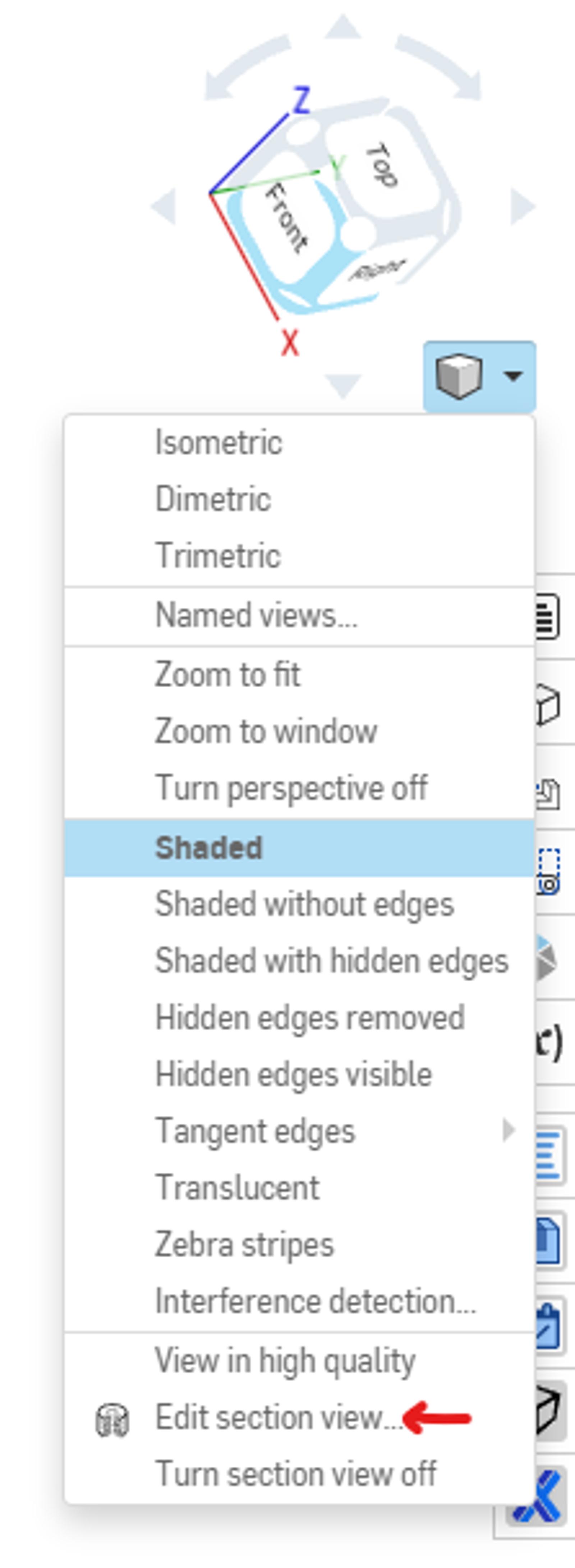Screen dimensions: 575x1568
Task: Click the Top face of the view cube
Action: [x=382, y=164]
